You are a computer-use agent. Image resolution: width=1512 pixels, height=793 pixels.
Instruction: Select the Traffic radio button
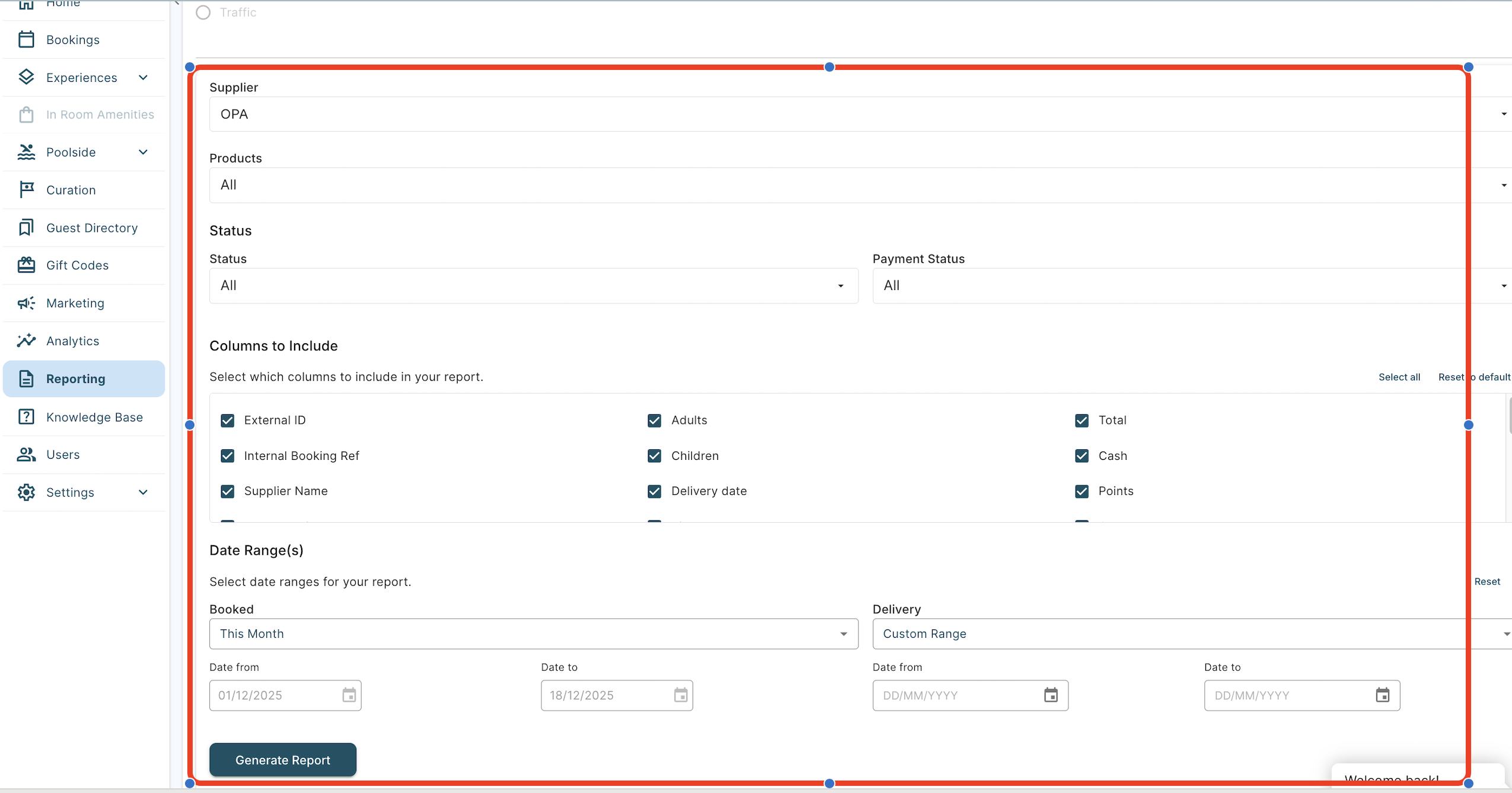coord(203,12)
